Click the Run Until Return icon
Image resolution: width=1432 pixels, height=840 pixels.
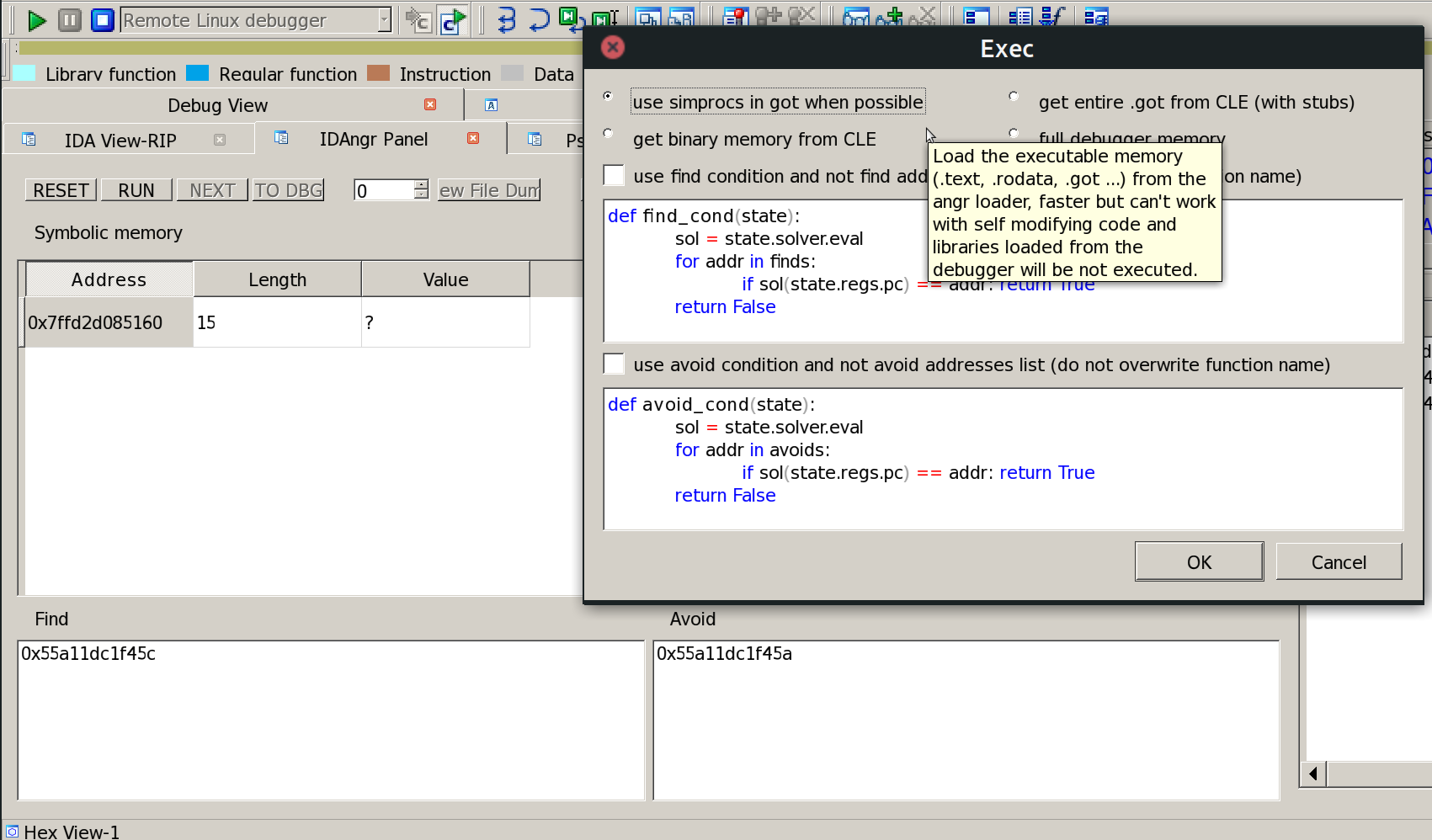click(x=572, y=18)
